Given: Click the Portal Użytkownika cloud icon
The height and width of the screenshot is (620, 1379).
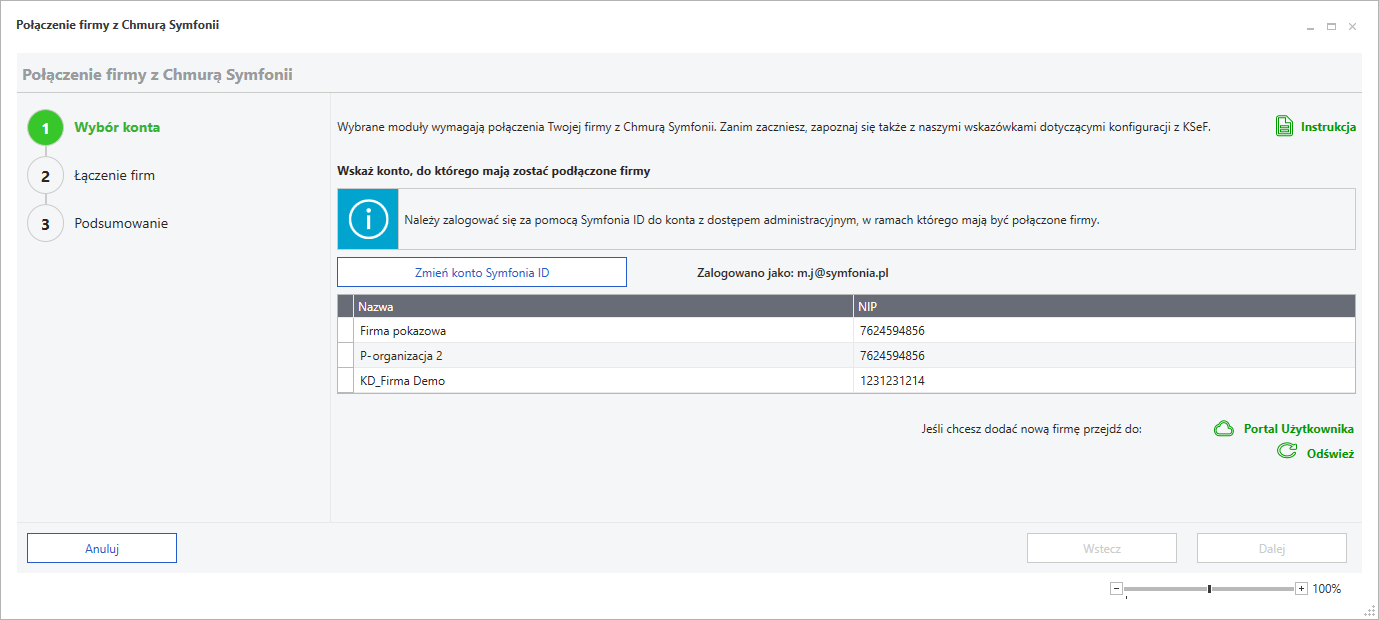Looking at the screenshot, I should [1224, 429].
